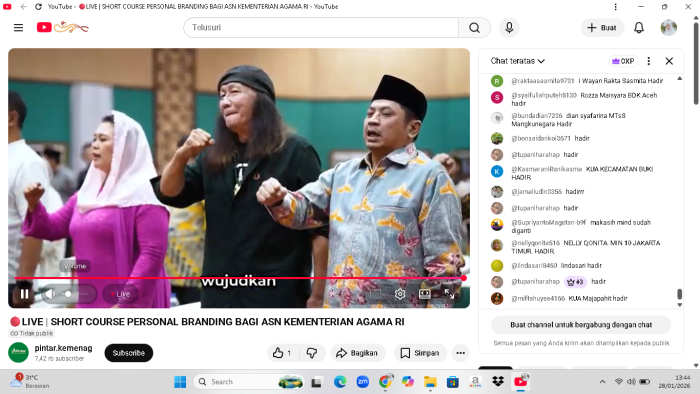Select message 'KUA Majapahit hadir'
Screen dimensions: 700x394
[x=598, y=298]
